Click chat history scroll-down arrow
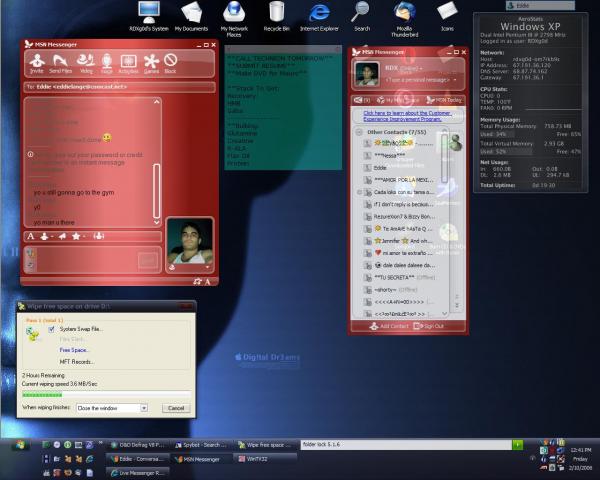 pos(157,222)
